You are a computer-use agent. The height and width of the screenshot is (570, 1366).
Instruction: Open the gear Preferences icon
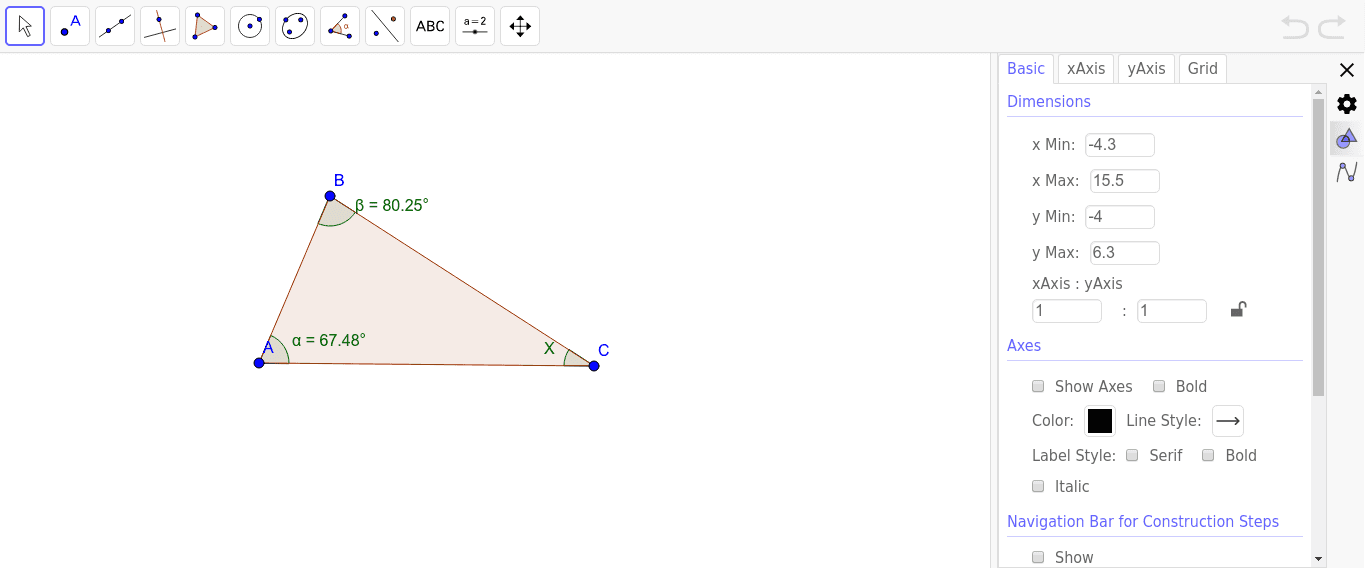pyautogui.click(x=1347, y=104)
